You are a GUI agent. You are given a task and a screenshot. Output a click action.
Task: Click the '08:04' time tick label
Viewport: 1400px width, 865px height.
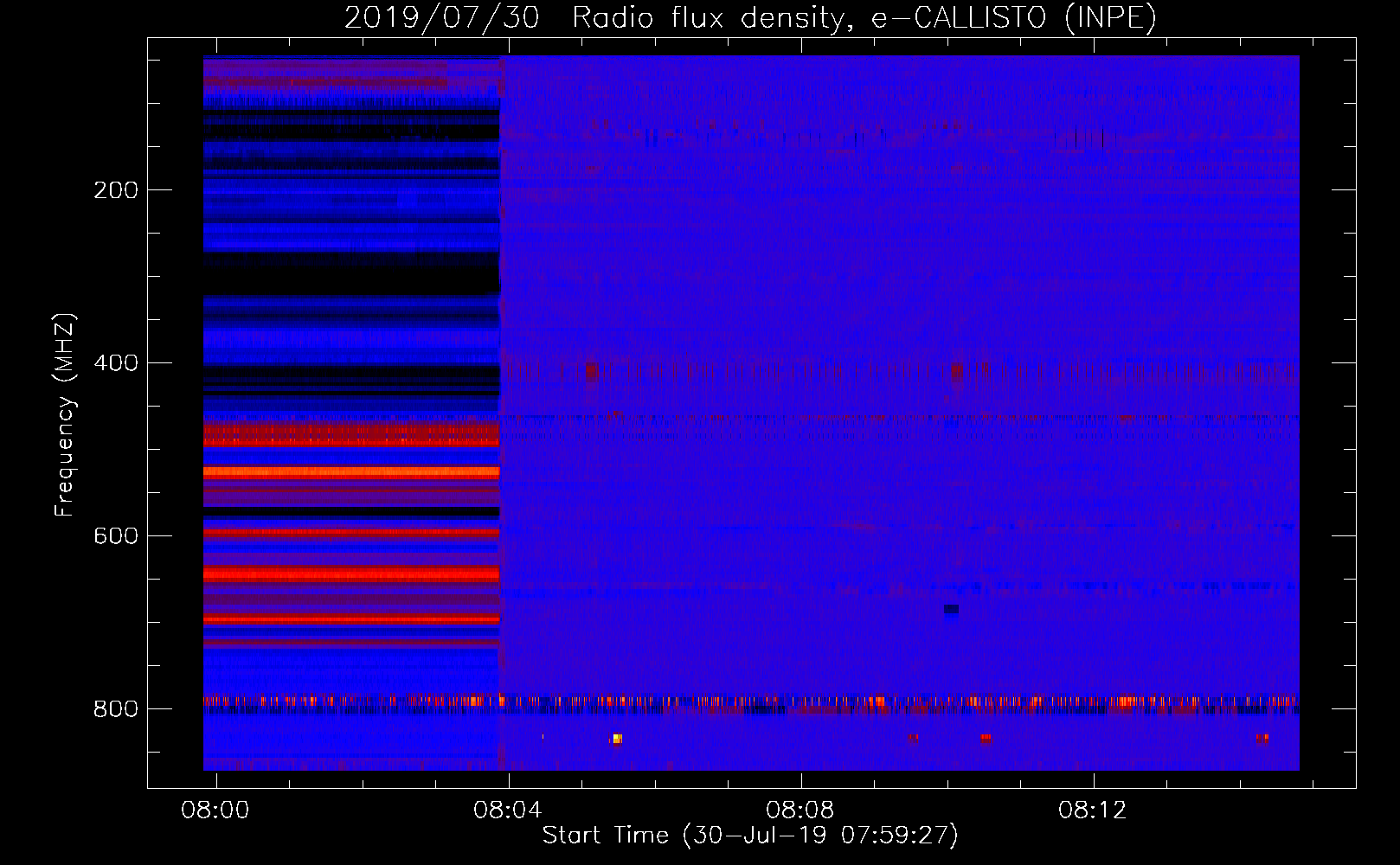(x=507, y=811)
